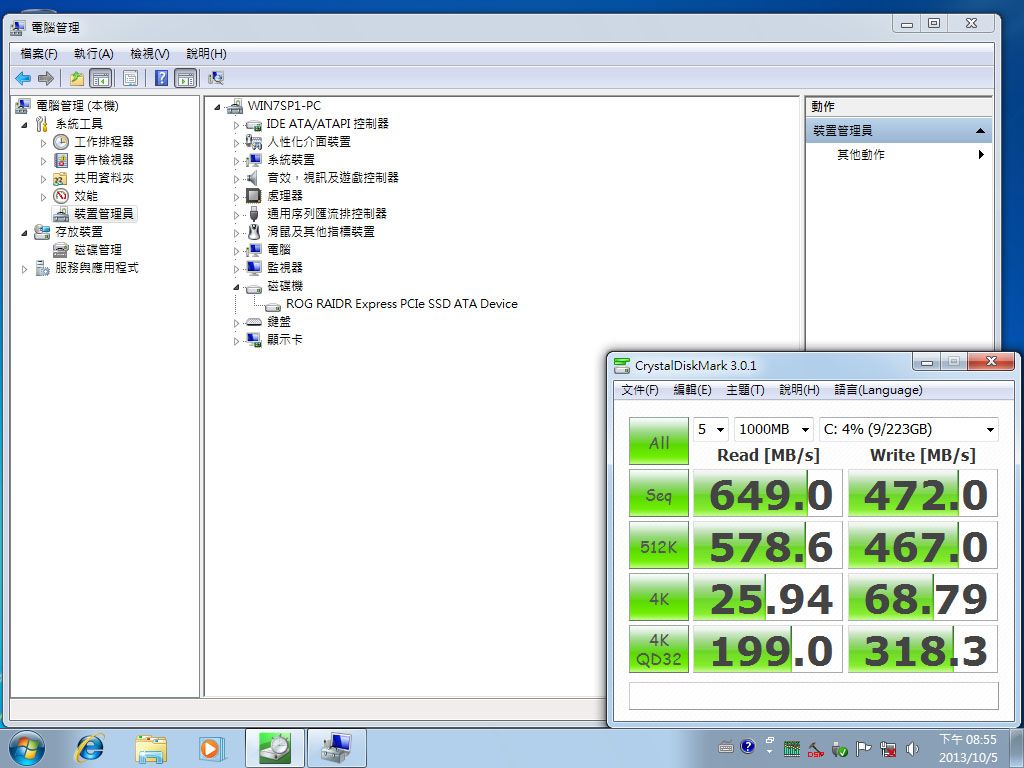Switch to Computer Management taskbar button
1024x768 pixels.
[336, 748]
